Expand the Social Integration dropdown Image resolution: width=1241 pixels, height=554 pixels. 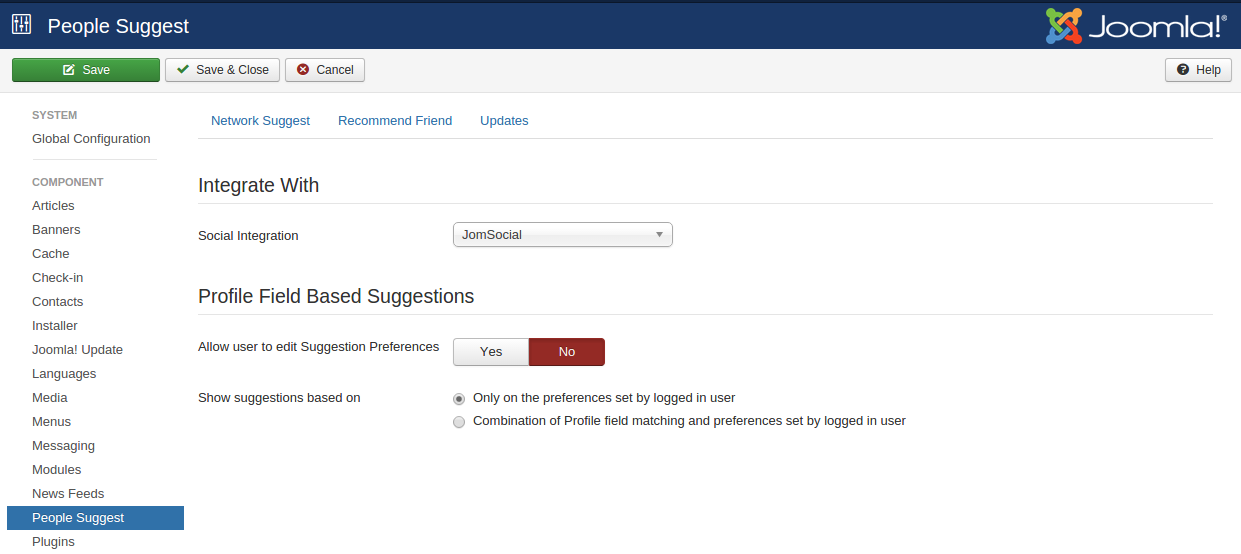pyautogui.click(x=562, y=235)
